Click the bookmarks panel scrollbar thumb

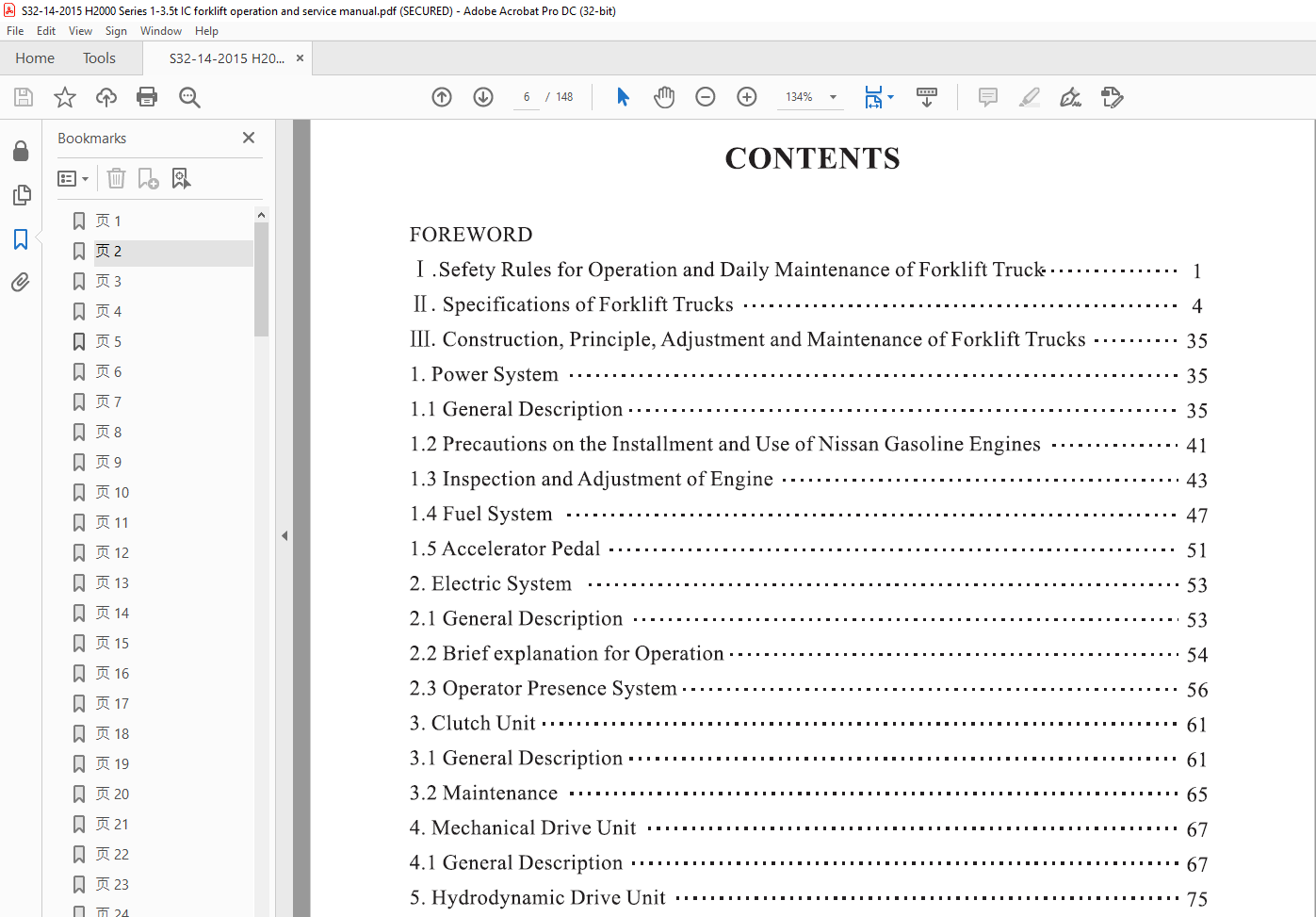pos(261,279)
